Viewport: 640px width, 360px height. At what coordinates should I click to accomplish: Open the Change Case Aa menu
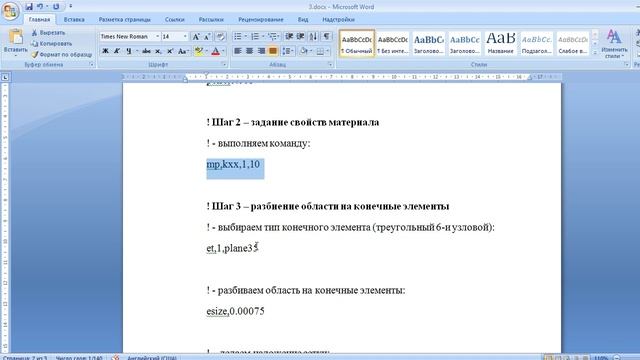183,51
